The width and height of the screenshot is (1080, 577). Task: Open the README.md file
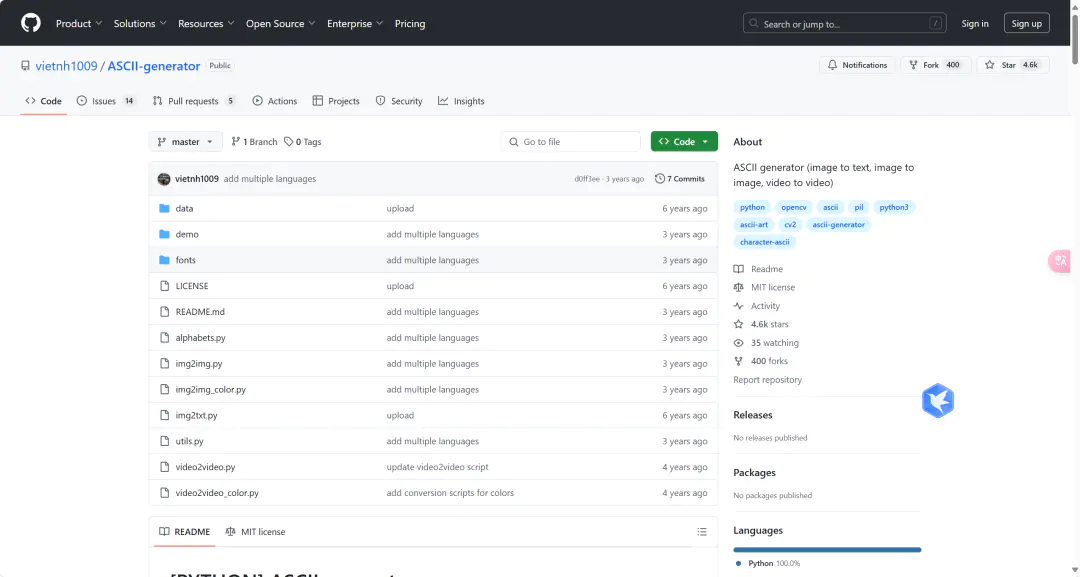click(x=200, y=312)
